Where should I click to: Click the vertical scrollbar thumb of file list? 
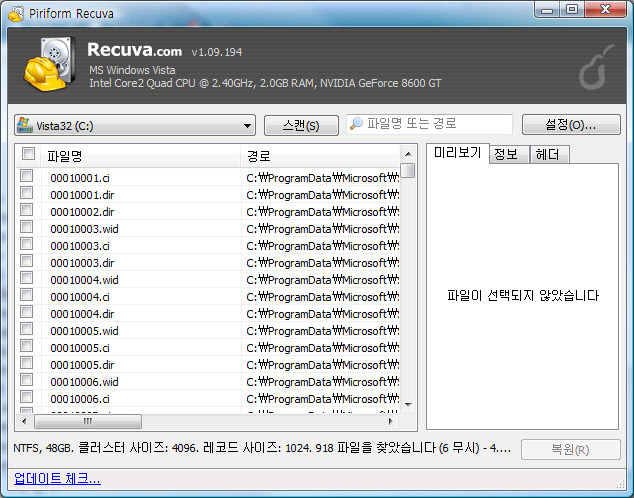coord(408,170)
